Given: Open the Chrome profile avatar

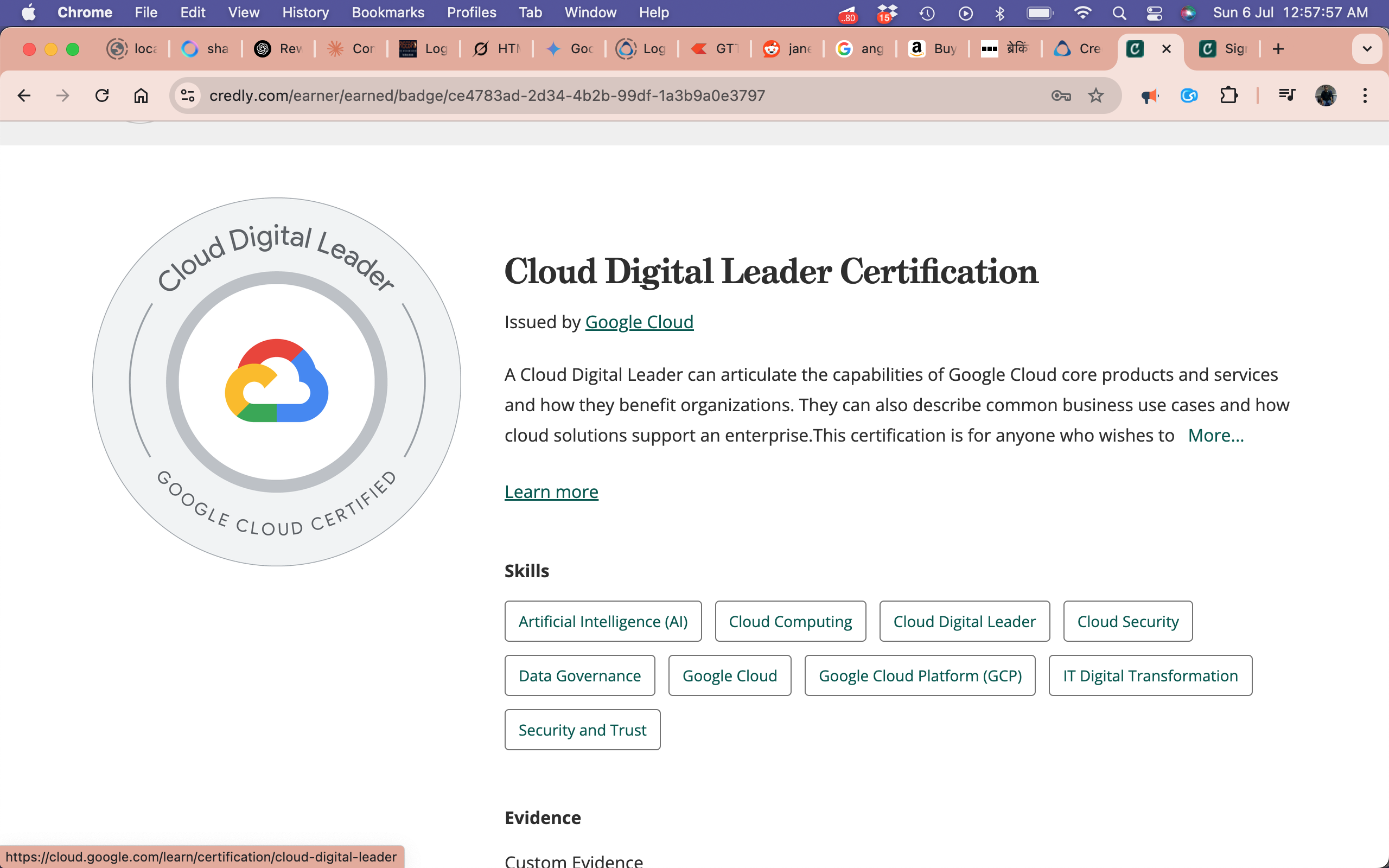Looking at the screenshot, I should tap(1326, 95).
